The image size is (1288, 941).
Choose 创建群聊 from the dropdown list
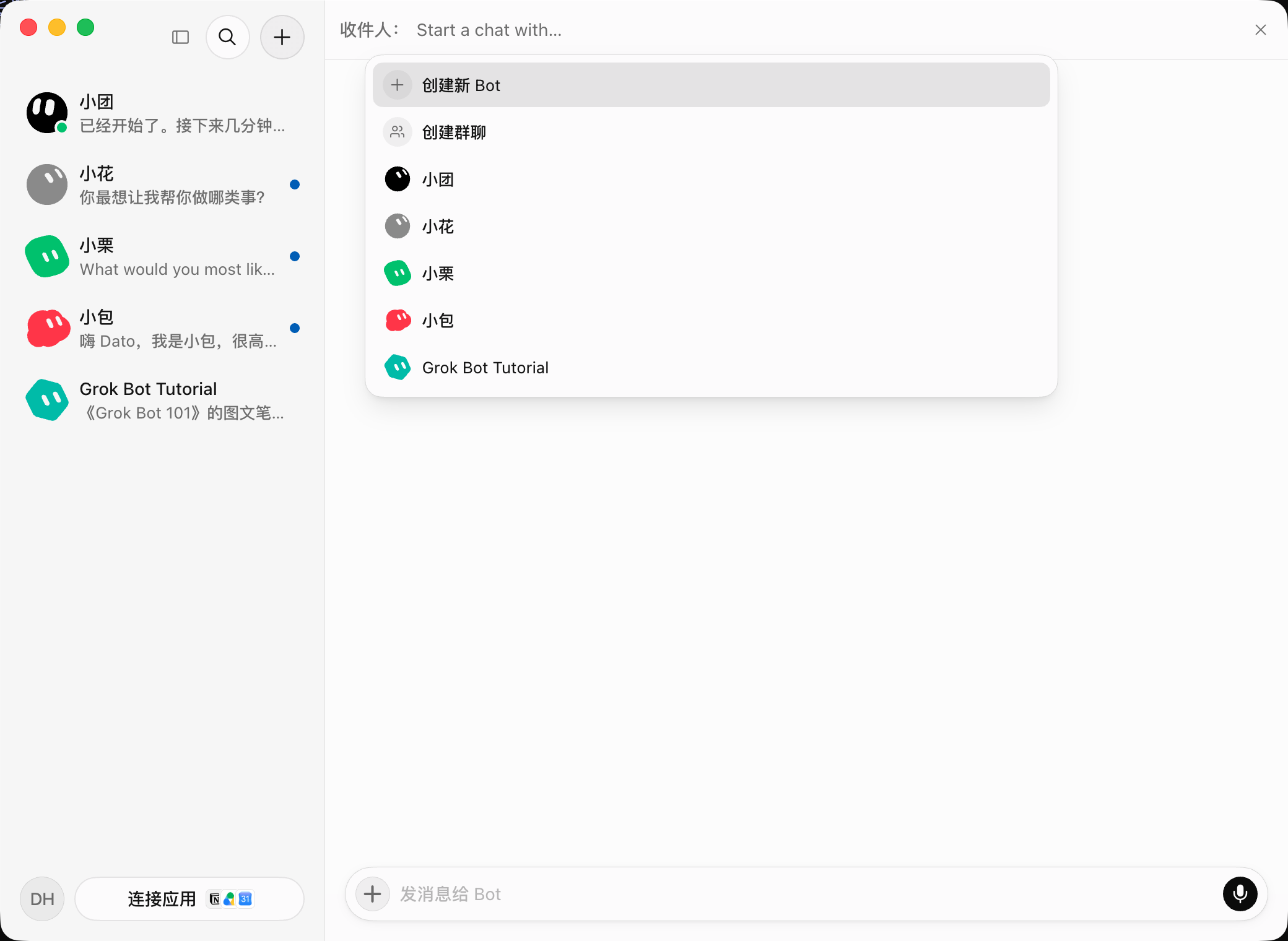coord(711,132)
